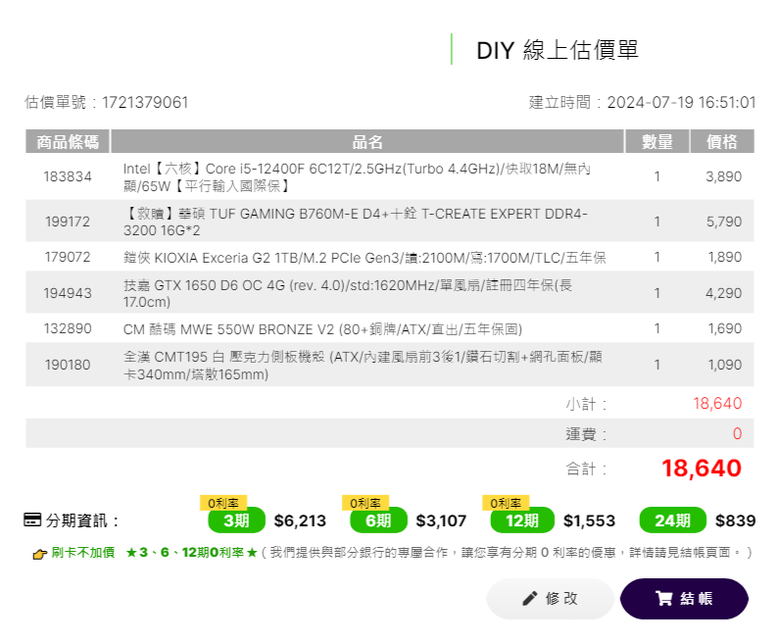
Task: Click the shopping cart icon in 結帳
Action: coord(664,598)
